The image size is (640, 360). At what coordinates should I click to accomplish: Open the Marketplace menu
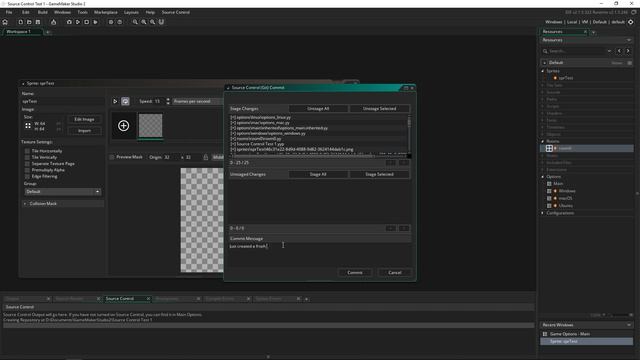[106, 12]
